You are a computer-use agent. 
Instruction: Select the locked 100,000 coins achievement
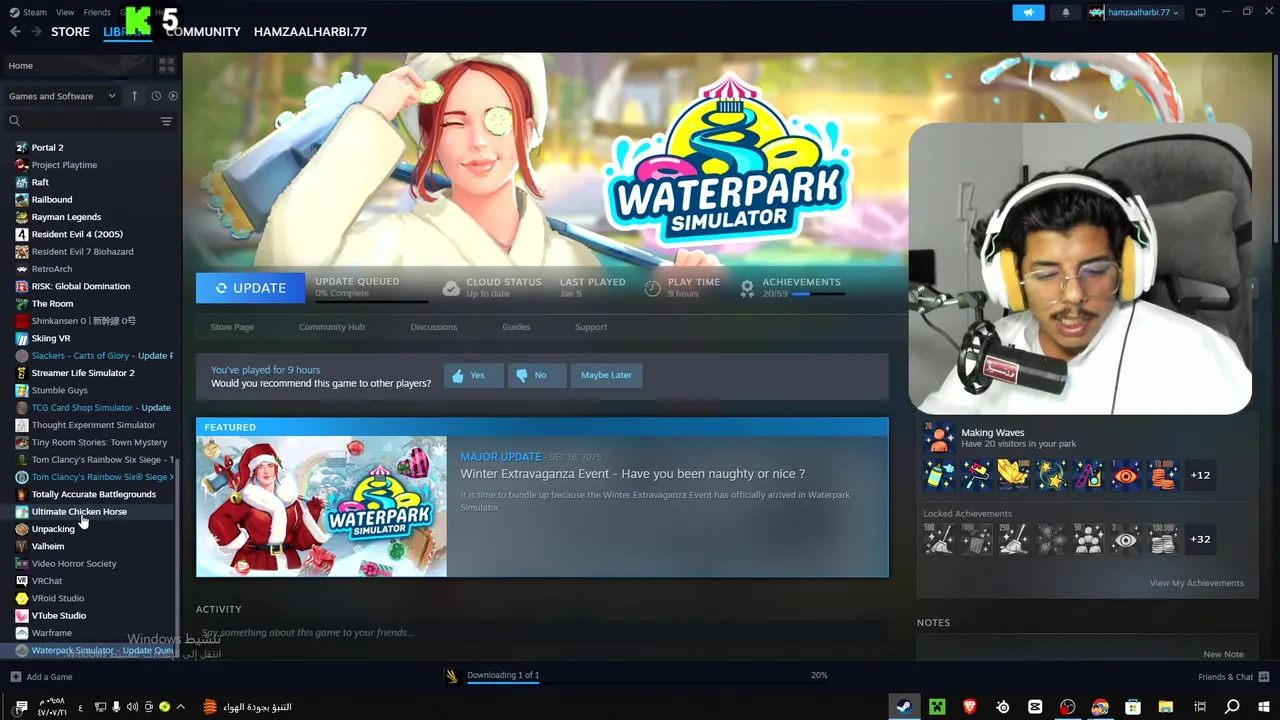tap(1162, 539)
